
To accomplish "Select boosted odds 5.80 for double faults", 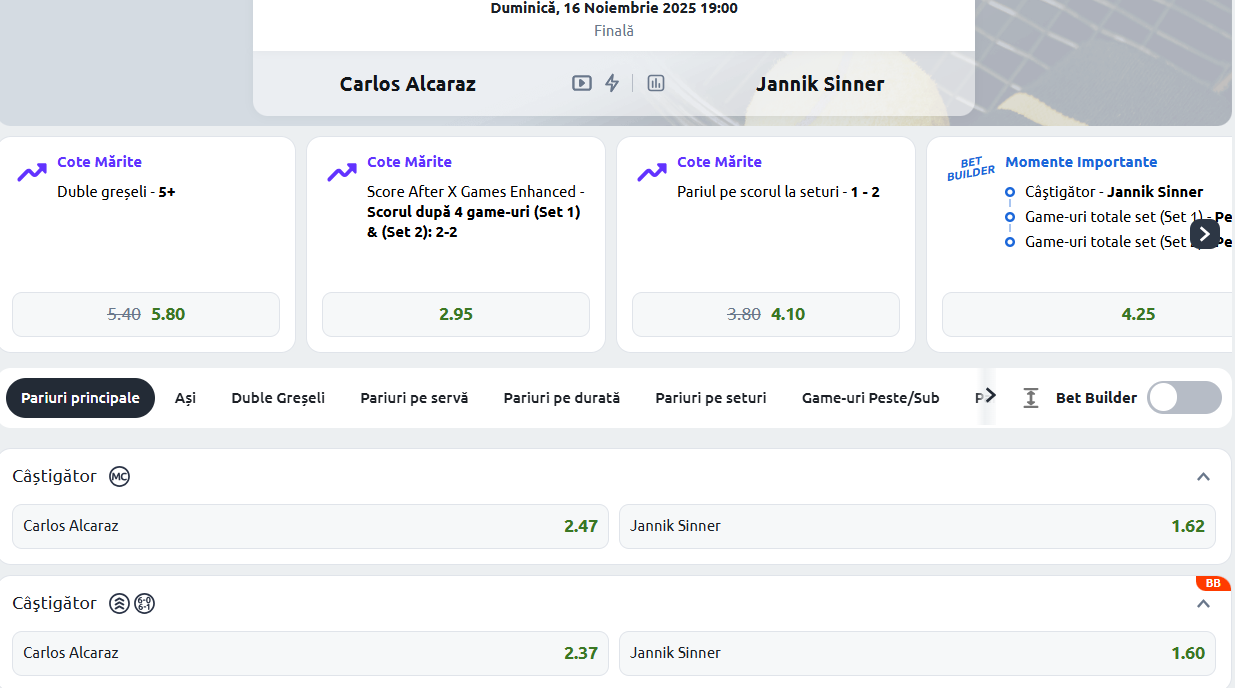I will click(x=146, y=314).
